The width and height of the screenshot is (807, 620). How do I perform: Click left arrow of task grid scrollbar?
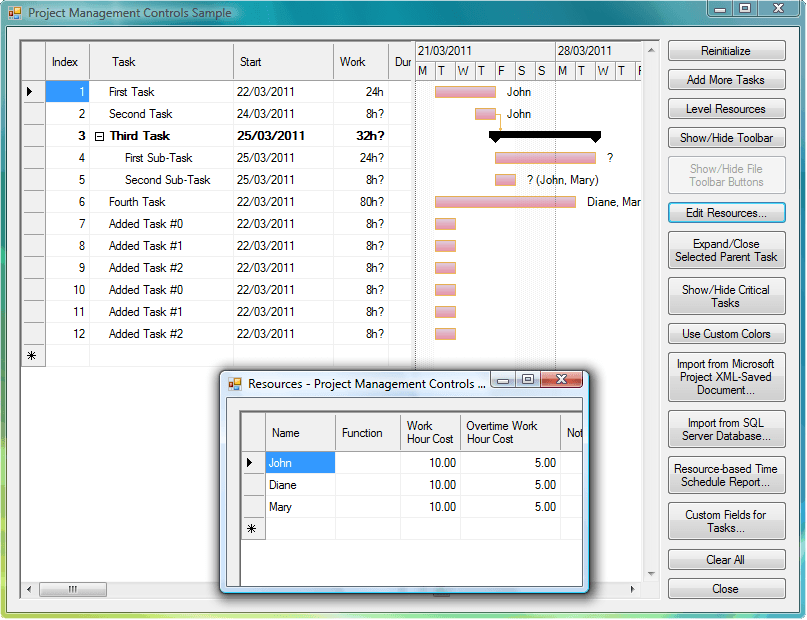pyautogui.click(x=29, y=589)
